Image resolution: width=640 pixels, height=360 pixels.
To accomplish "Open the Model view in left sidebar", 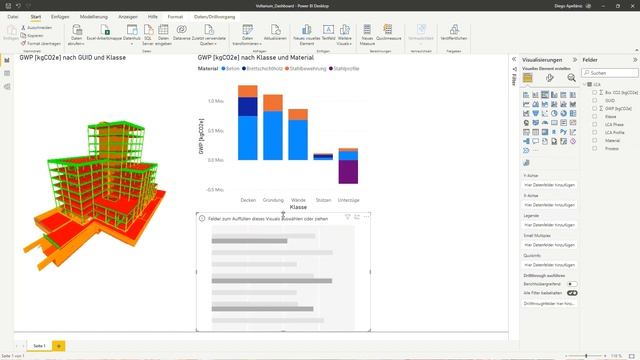I will [7, 87].
